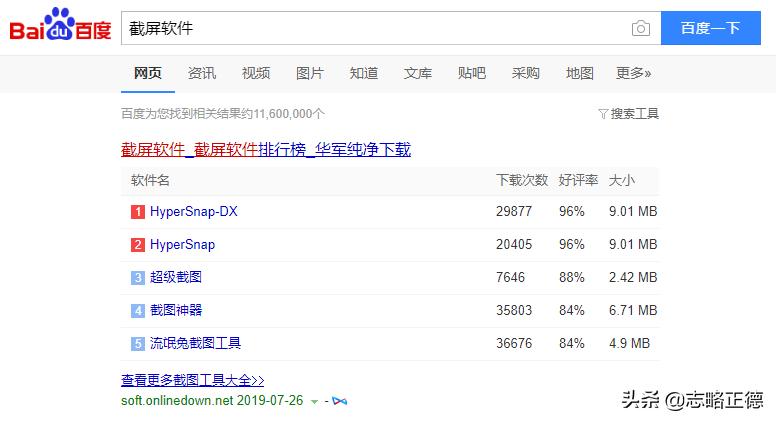Select the 网页 tab

tap(147, 73)
